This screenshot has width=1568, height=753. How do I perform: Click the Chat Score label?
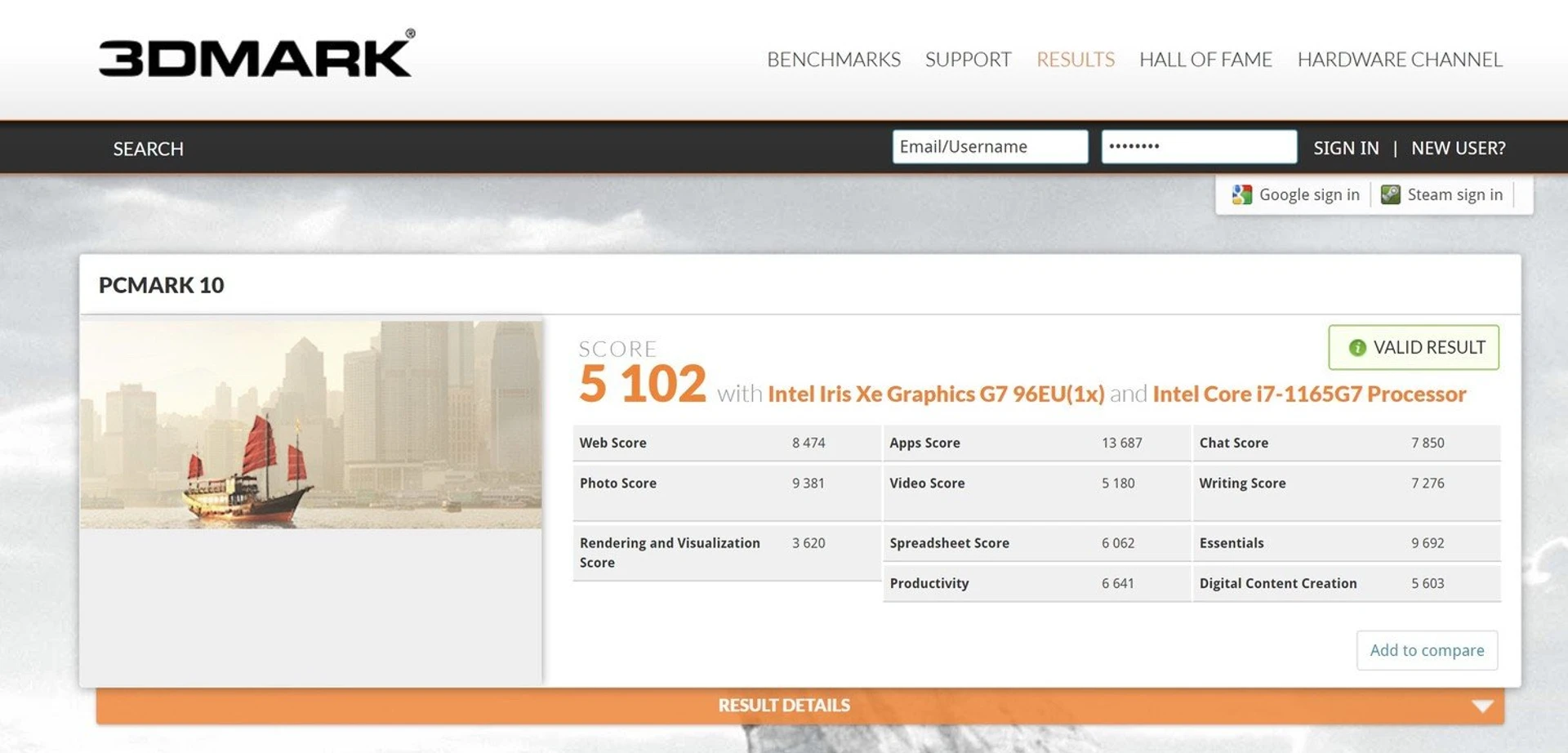click(1233, 443)
